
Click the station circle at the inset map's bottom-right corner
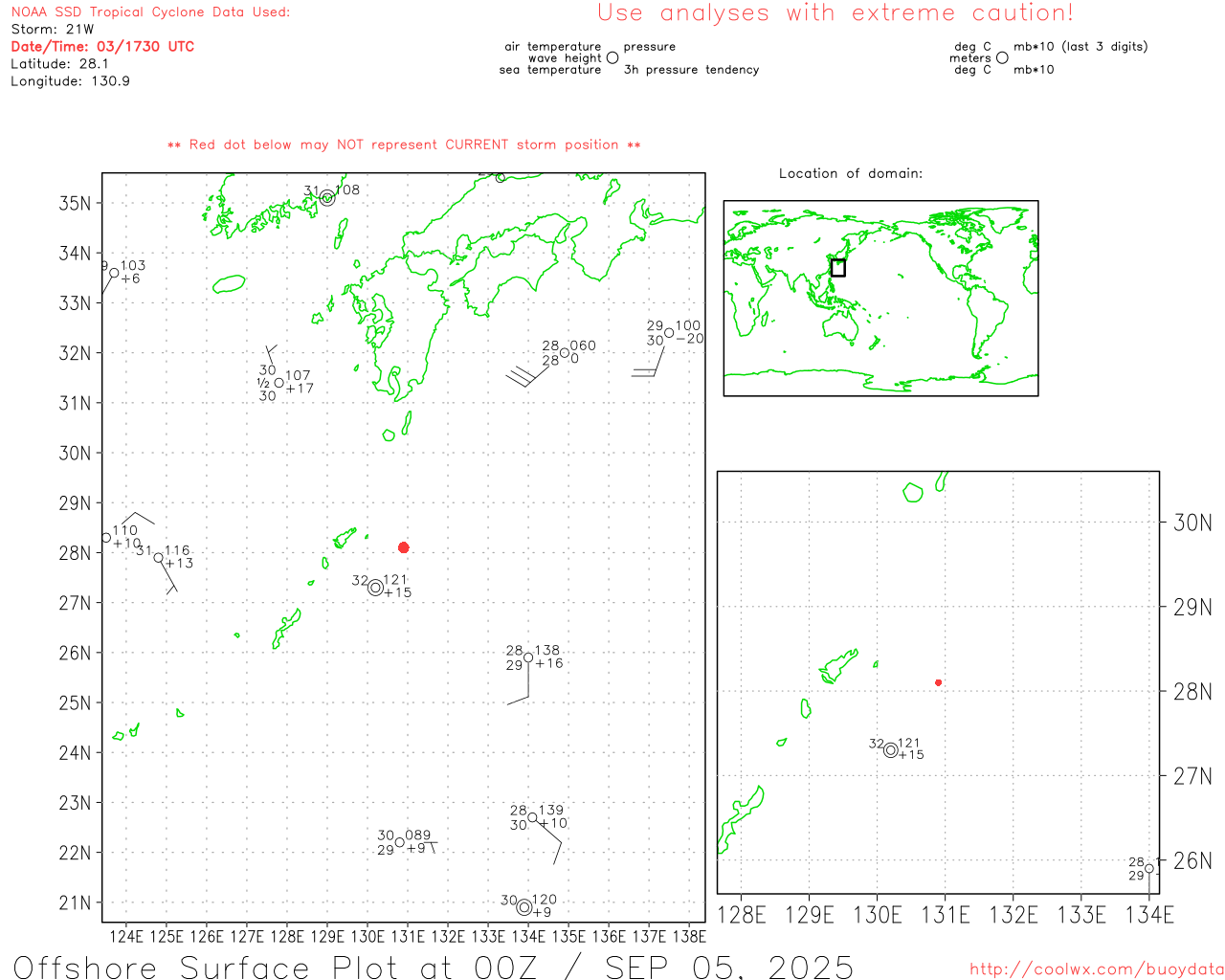click(x=1149, y=869)
